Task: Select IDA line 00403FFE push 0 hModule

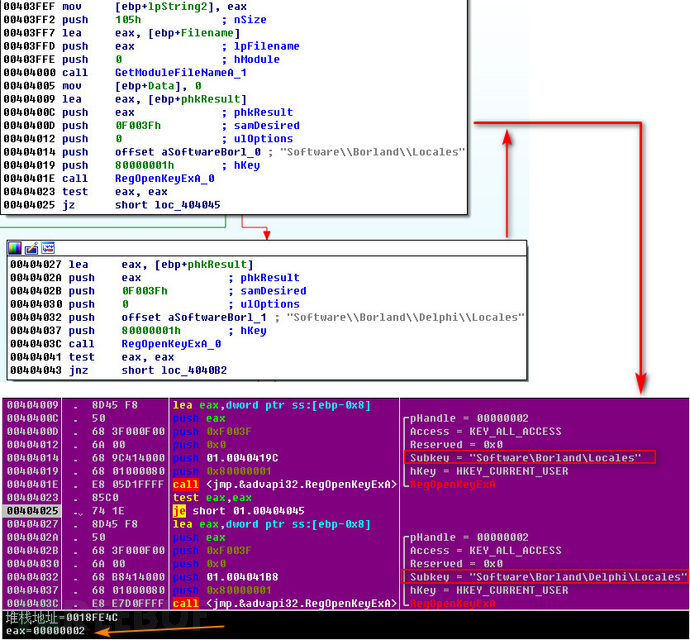Action: tap(141, 59)
